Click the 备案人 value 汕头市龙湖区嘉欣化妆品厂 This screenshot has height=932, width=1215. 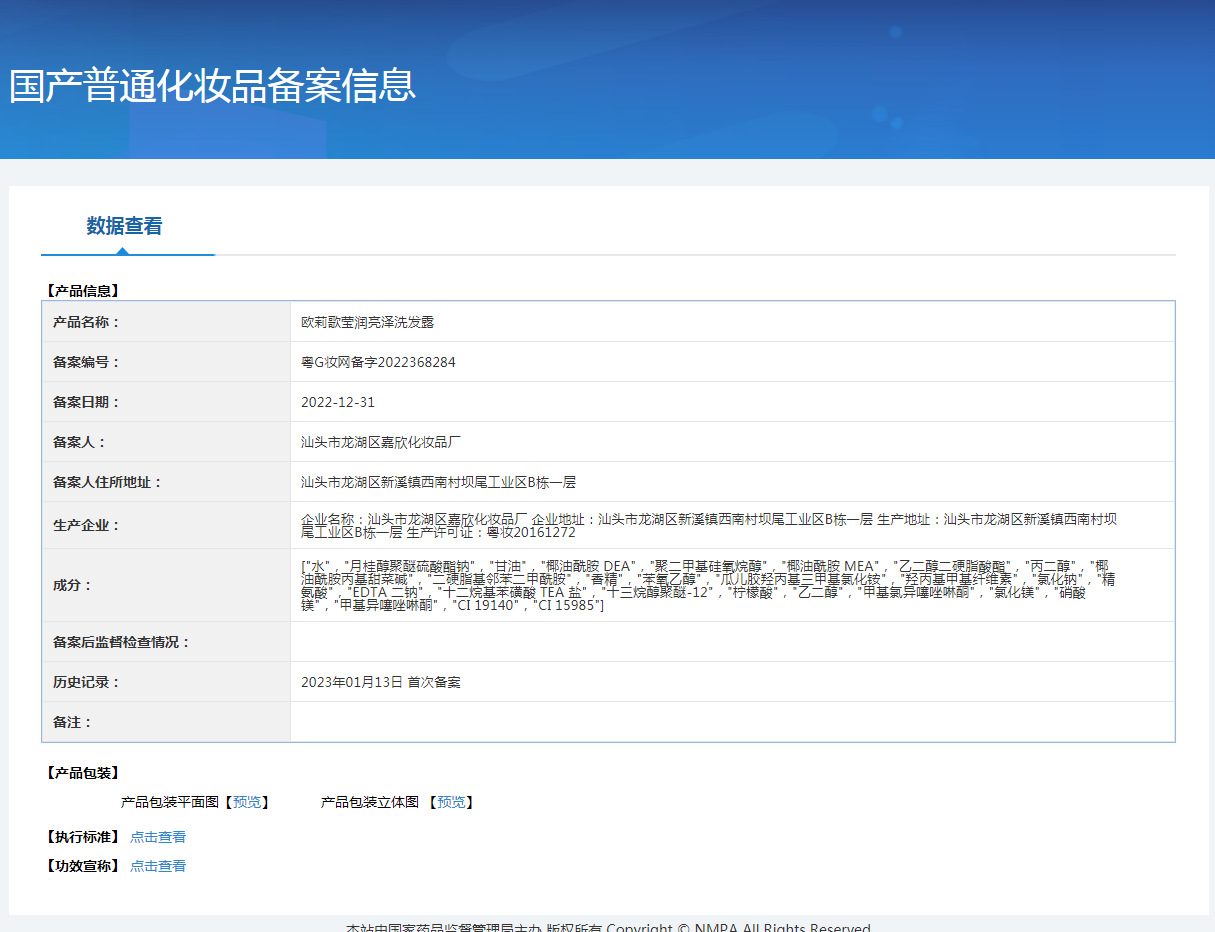tap(381, 442)
